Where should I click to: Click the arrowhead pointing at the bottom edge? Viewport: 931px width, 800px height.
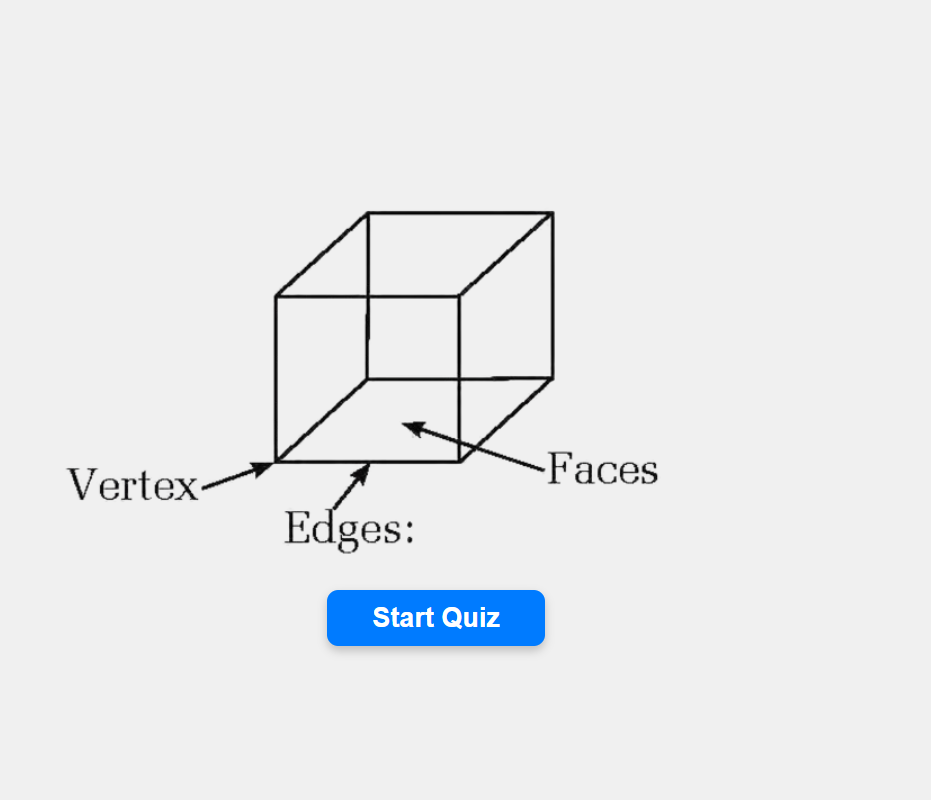coord(362,471)
